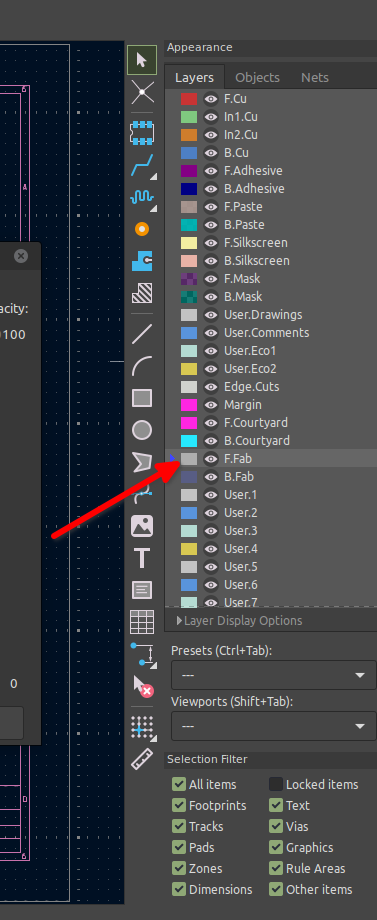Select the Draw Rectangle tool
377x920 pixels.
click(142, 398)
